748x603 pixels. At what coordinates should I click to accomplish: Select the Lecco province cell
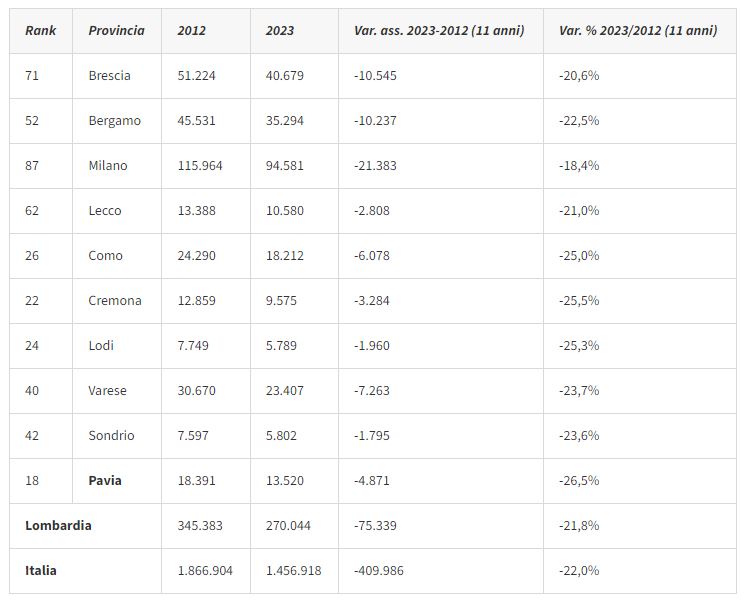click(105, 211)
